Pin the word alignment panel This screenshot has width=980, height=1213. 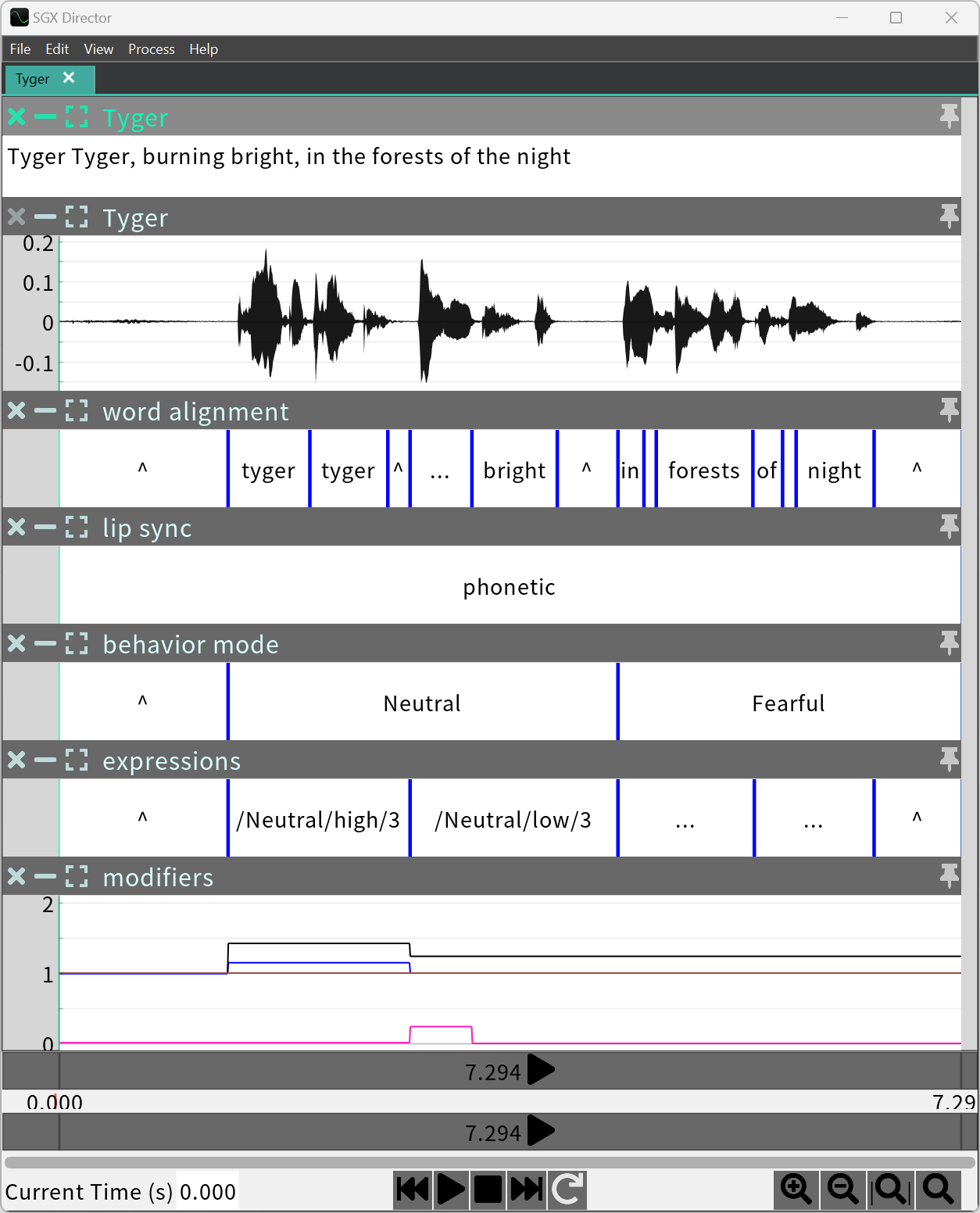pyautogui.click(x=949, y=410)
